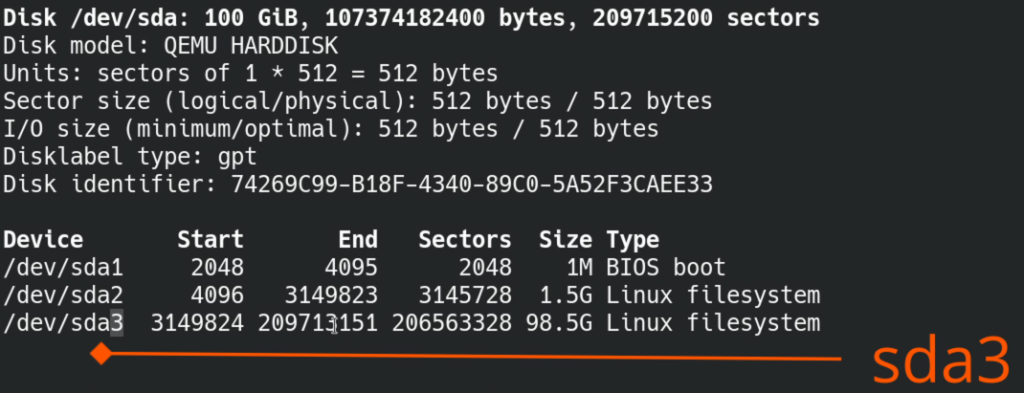
Task: Click the BIOS boot partition type
Action: pos(666,268)
